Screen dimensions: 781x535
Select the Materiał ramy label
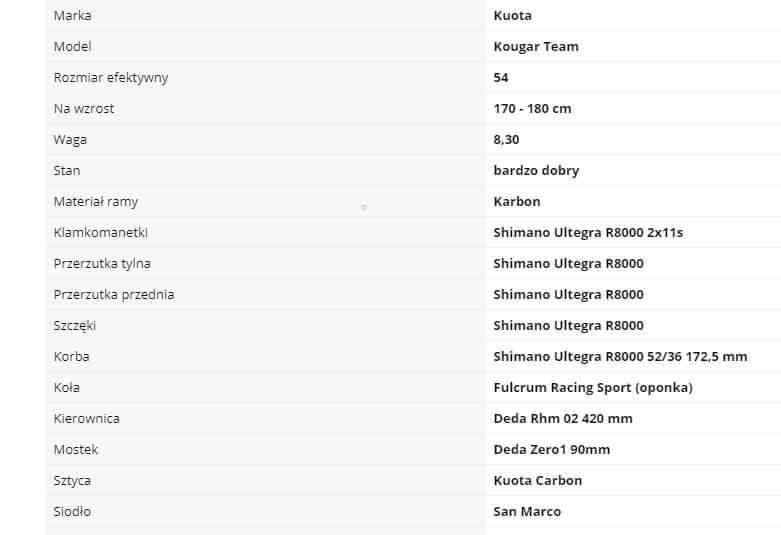[x=96, y=202]
